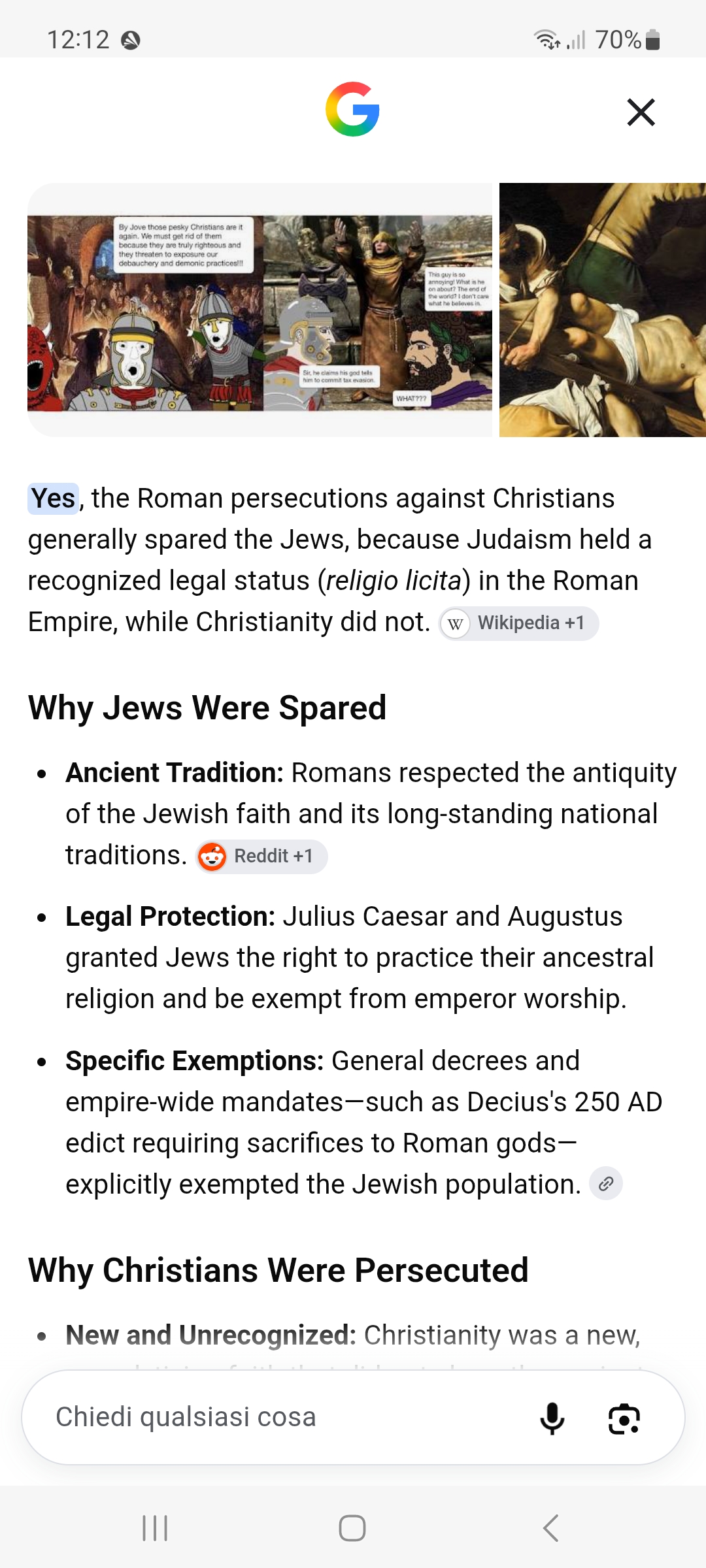Tap the Android back arrow
The image size is (706, 1568).
pyautogui.click(x=550, y=1528)
